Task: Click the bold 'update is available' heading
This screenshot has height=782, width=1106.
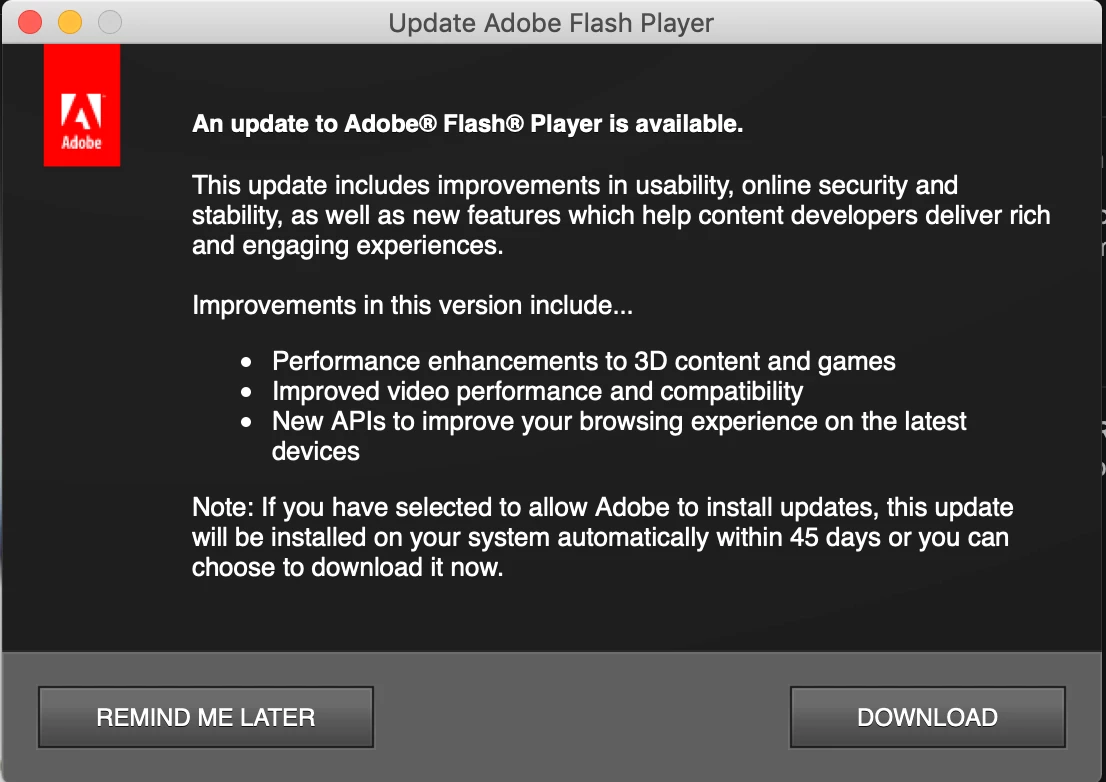Action: click(x=467, y=125)
